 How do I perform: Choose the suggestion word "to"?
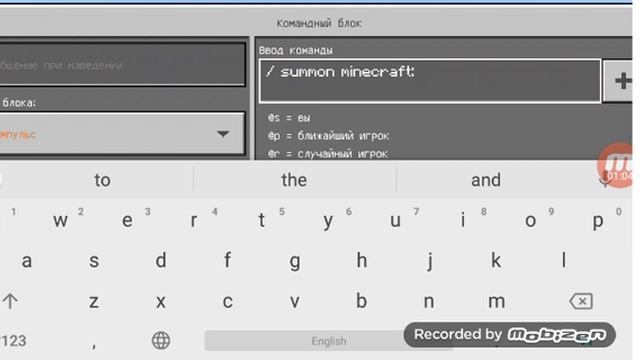click(102, 180)
